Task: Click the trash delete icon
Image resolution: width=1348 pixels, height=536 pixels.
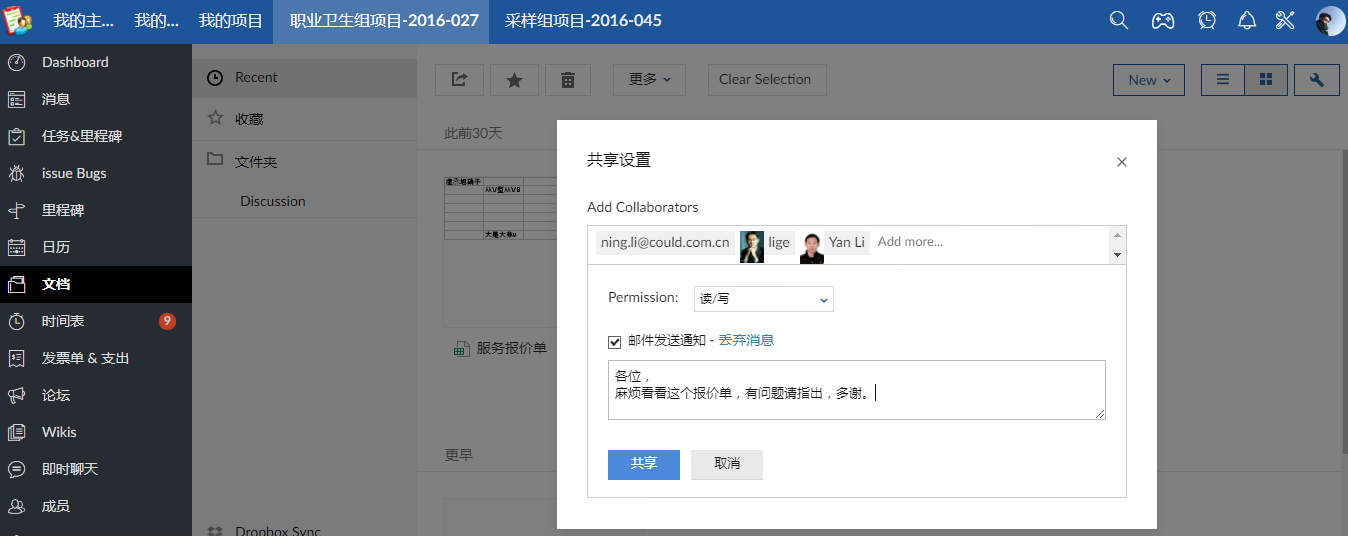Action: click(567, 80)
